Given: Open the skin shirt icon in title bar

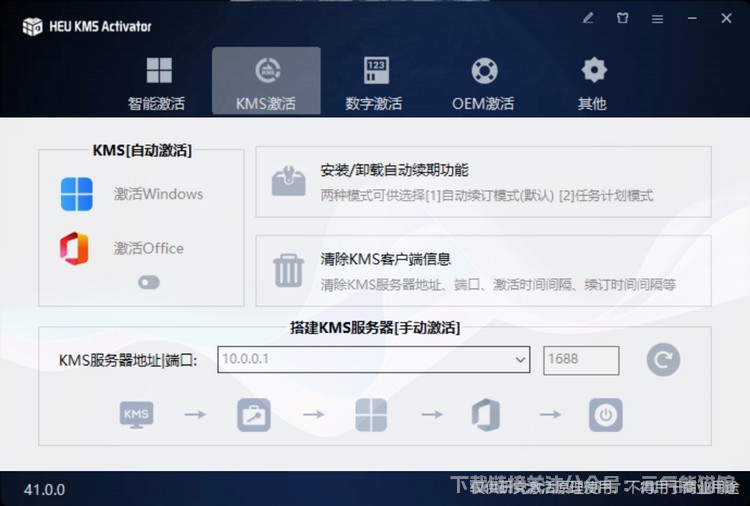Looking at the screenshot, I should click(623, 18).
